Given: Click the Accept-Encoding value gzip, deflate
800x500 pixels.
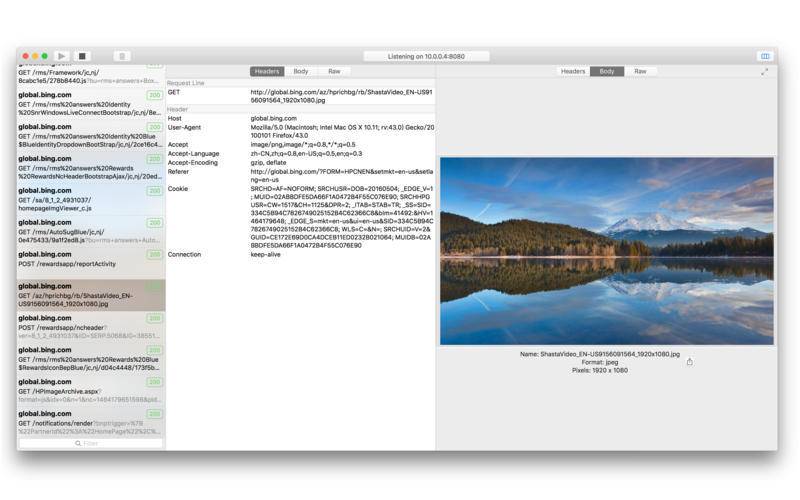Looking at the screenshot, I should click(x=268, y=163).
